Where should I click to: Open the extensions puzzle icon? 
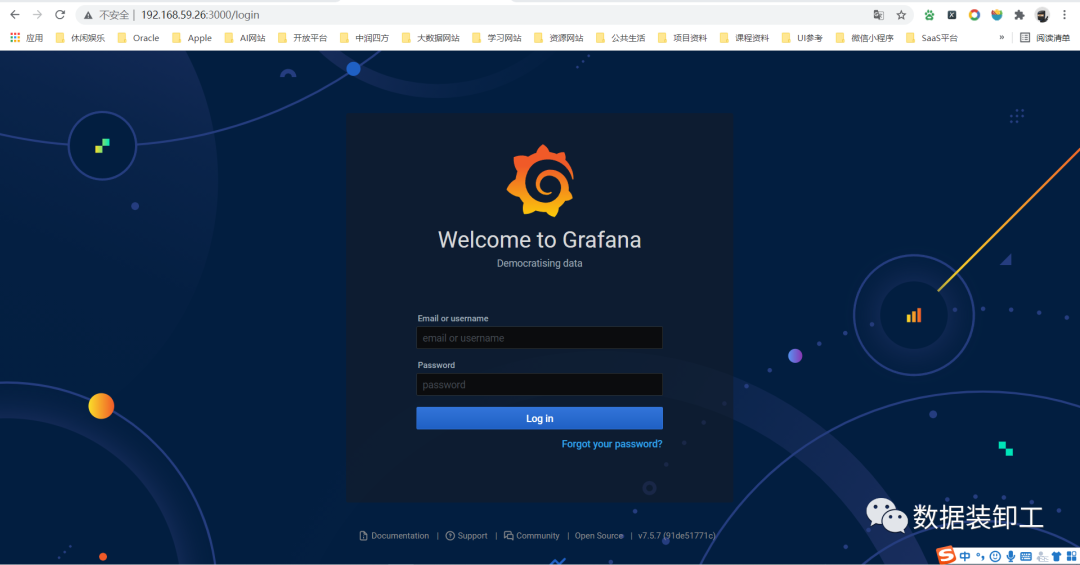click(x=1019, y=15)
